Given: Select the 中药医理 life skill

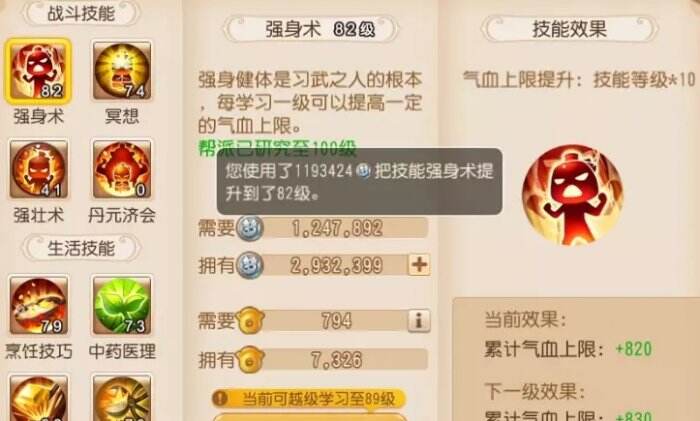Looking at the screenshot, I should pyautogui.click(x=122, y=305).
